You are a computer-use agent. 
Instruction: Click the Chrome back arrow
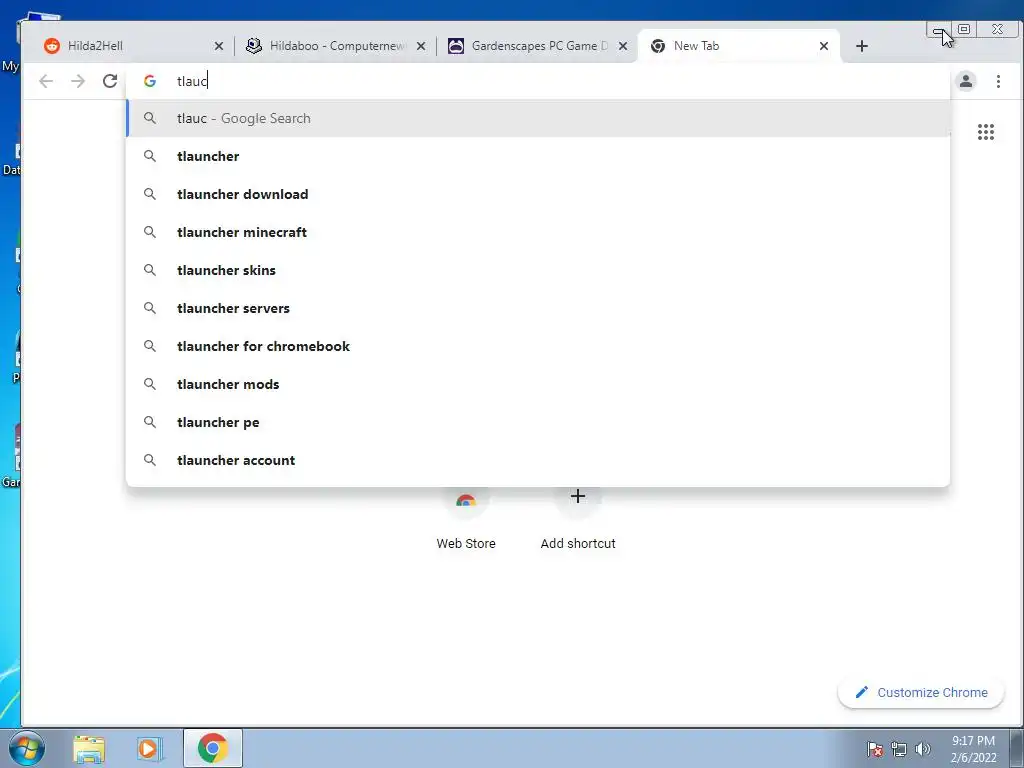pos(46,81)
